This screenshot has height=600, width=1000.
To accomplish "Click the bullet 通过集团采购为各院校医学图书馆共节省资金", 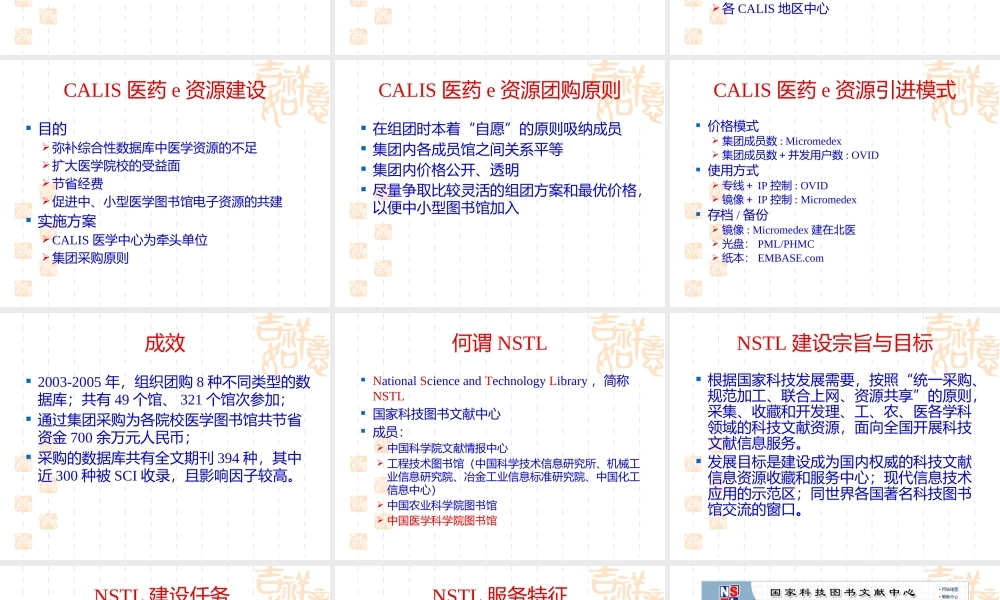I will pyautogui.click(x=169, y=428).
